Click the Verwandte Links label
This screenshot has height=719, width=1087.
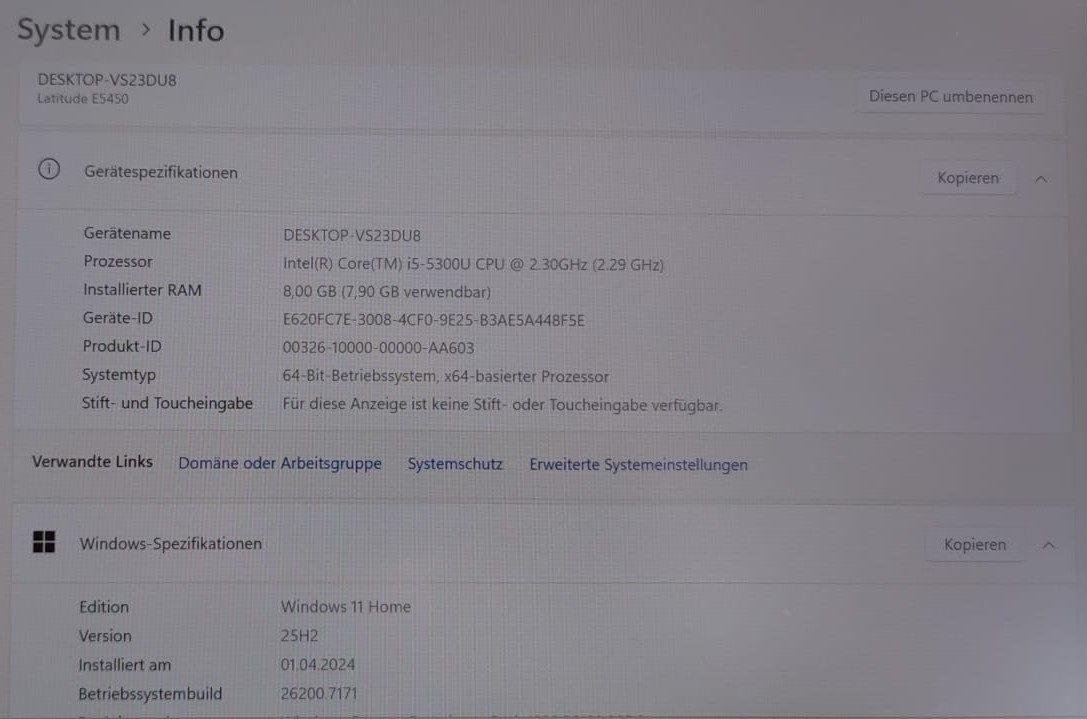(92, 462)
